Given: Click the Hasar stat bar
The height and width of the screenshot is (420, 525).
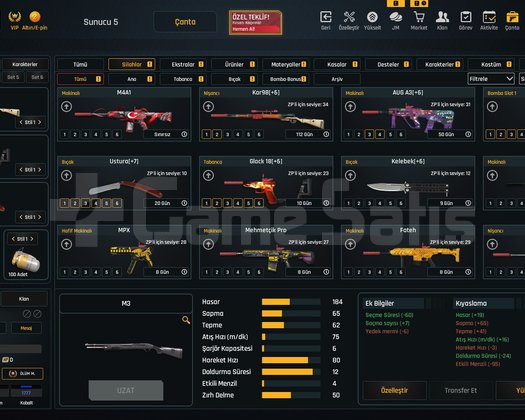Looking at the screenshot, I should click(x=291, y=302).
